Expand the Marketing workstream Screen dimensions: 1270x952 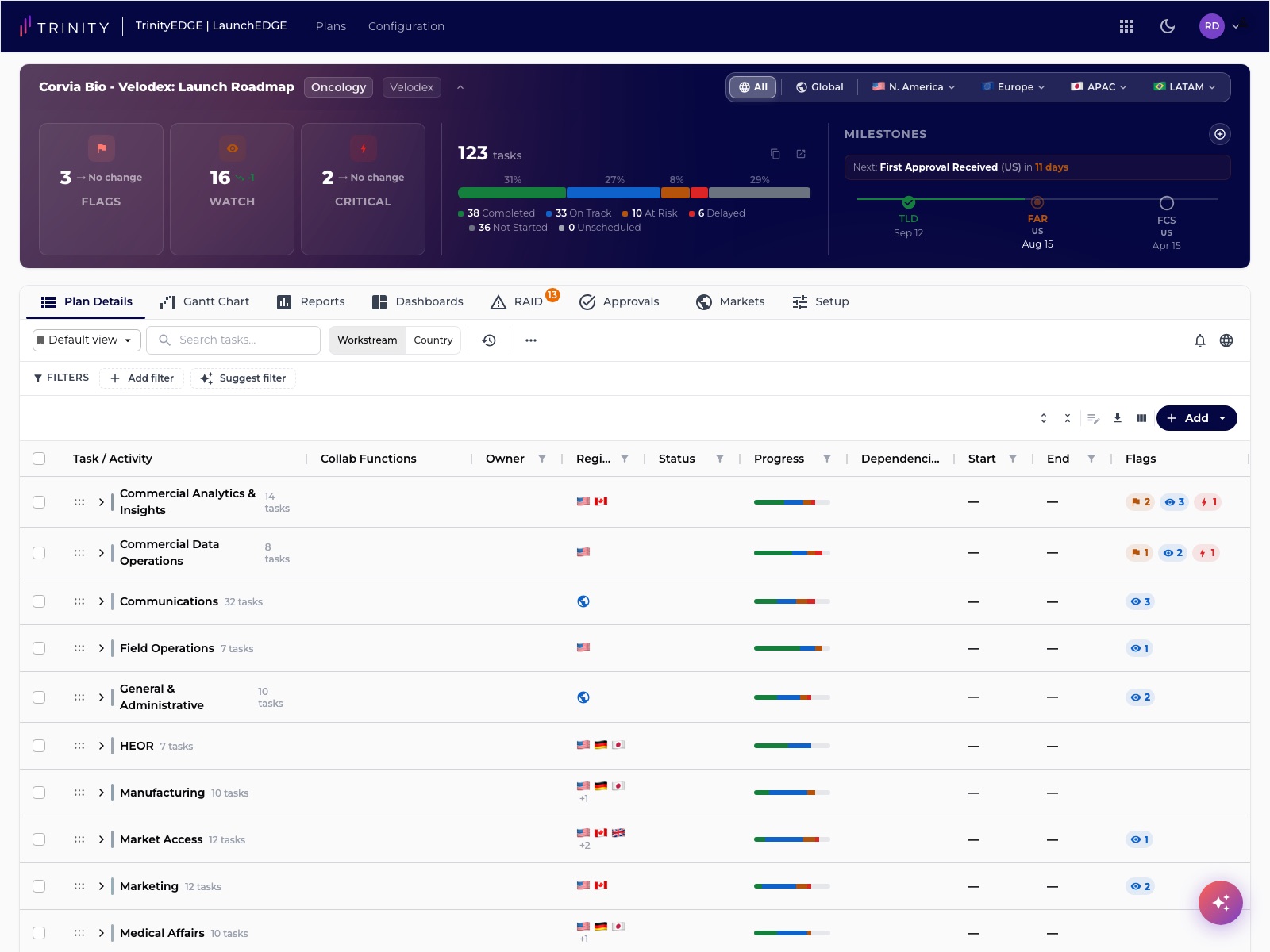click(x=101, y=886)
